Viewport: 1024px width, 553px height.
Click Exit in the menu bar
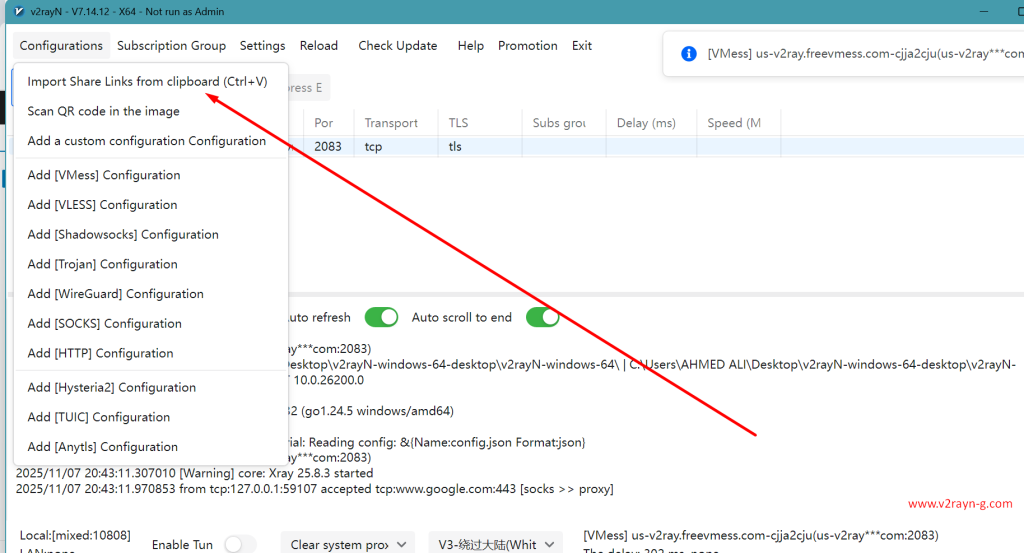click(581, 46)
